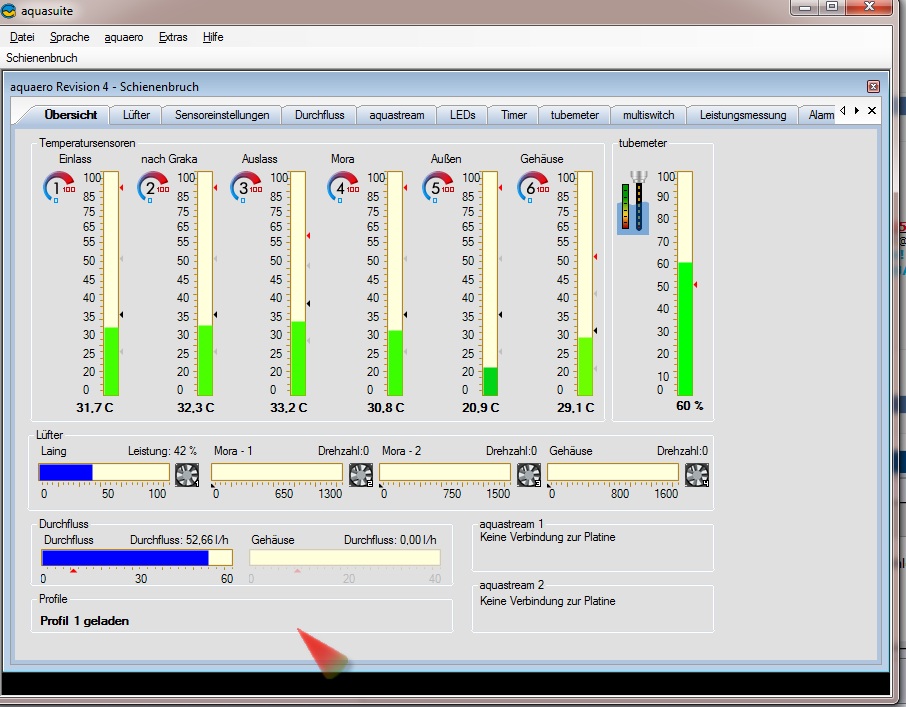The height and width of the screenshot is (707, 906).
Task: Click the Profil 1 geladen text
Action: point(84,621)
